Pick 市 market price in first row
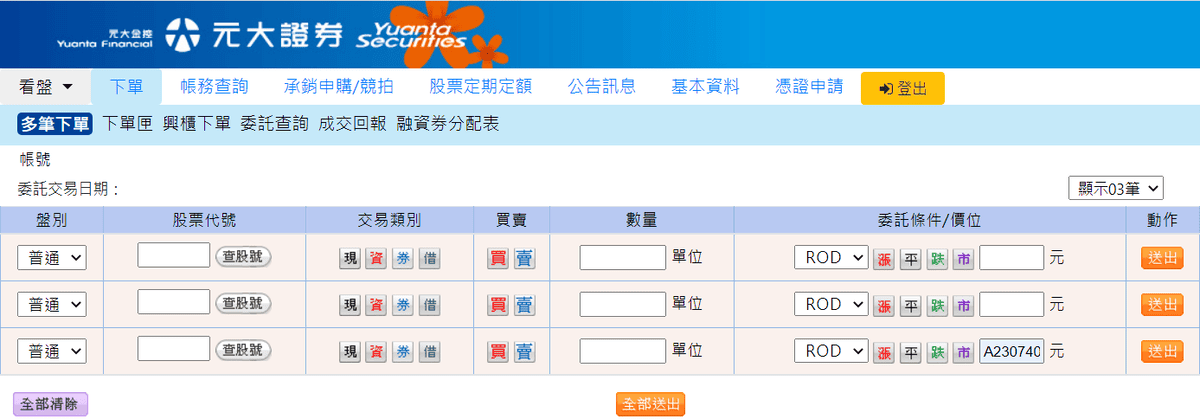The width and height of the screenshot is (1200, 419). (963, 258)
